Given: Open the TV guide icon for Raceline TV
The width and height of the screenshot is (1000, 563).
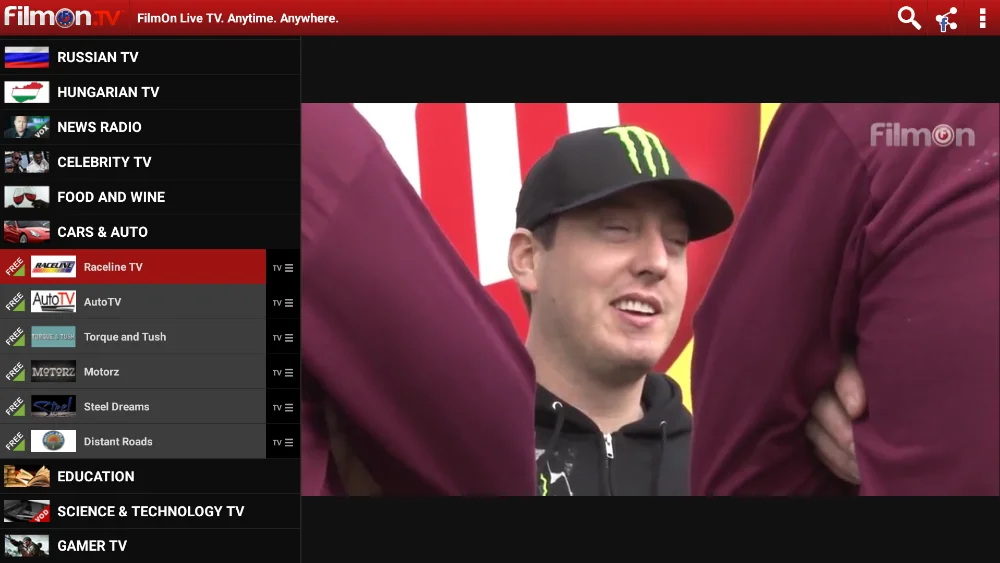Looking at the screenshot, I should [283, 267].
